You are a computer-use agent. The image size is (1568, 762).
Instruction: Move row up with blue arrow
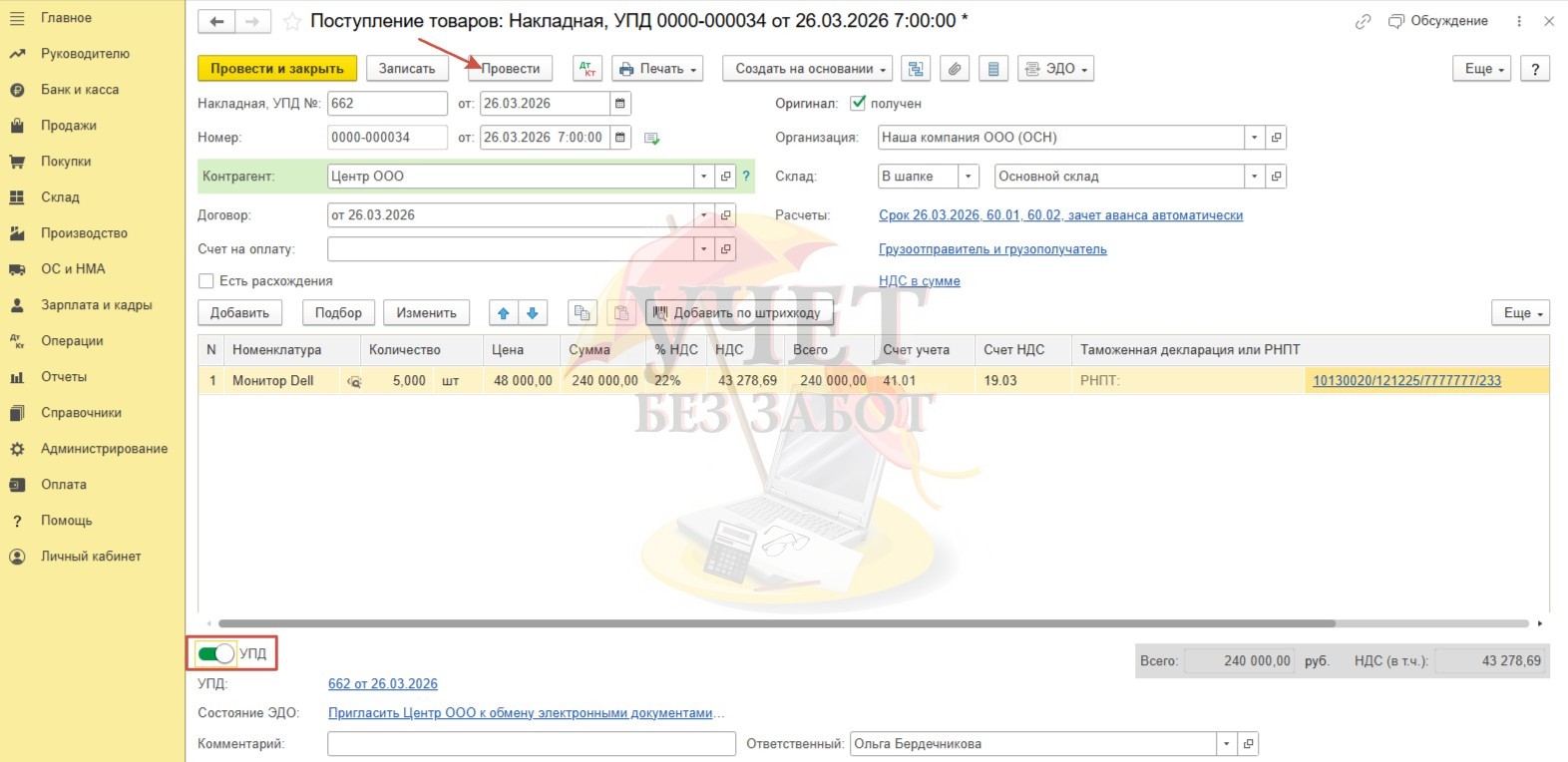[504, 313]
